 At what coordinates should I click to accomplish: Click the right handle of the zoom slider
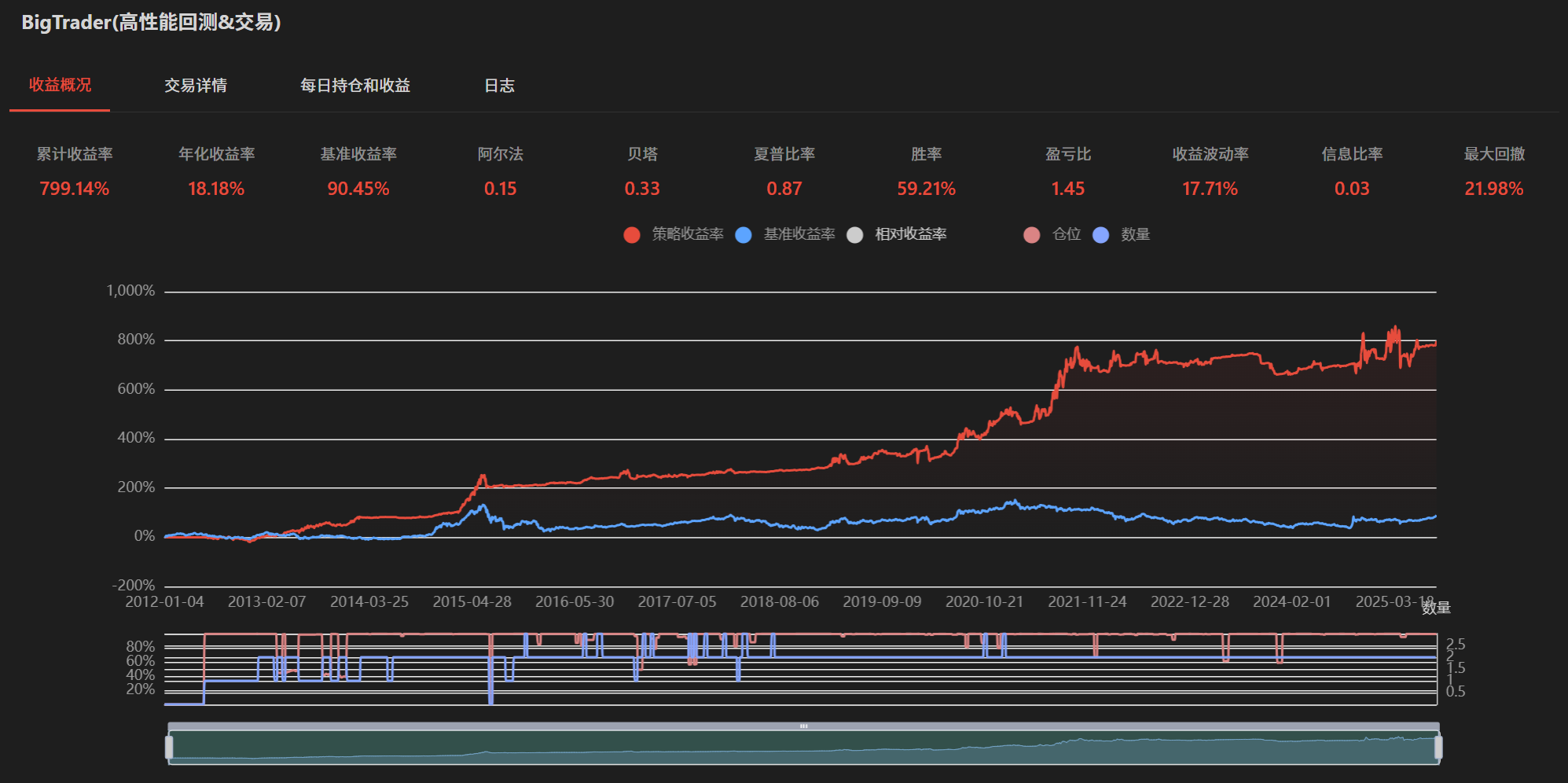click(1438, 748)
